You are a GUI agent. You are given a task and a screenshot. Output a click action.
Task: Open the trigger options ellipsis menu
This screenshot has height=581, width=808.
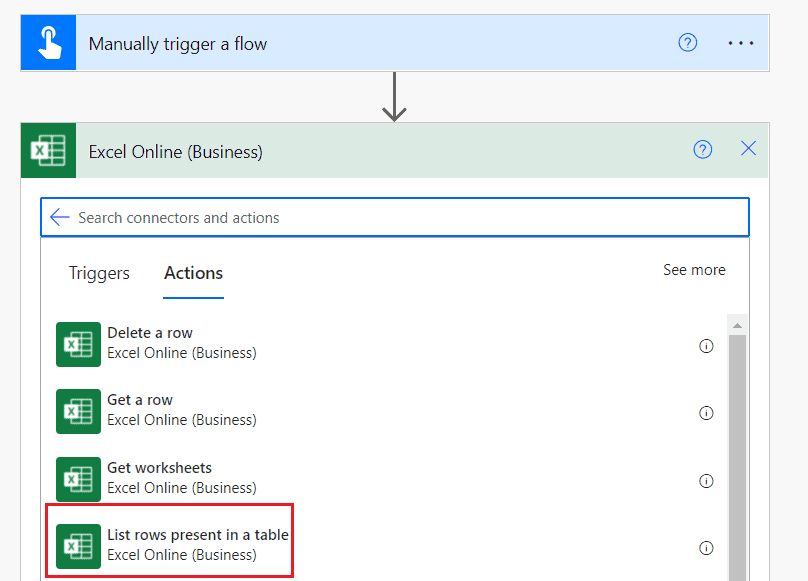point(741,42)
